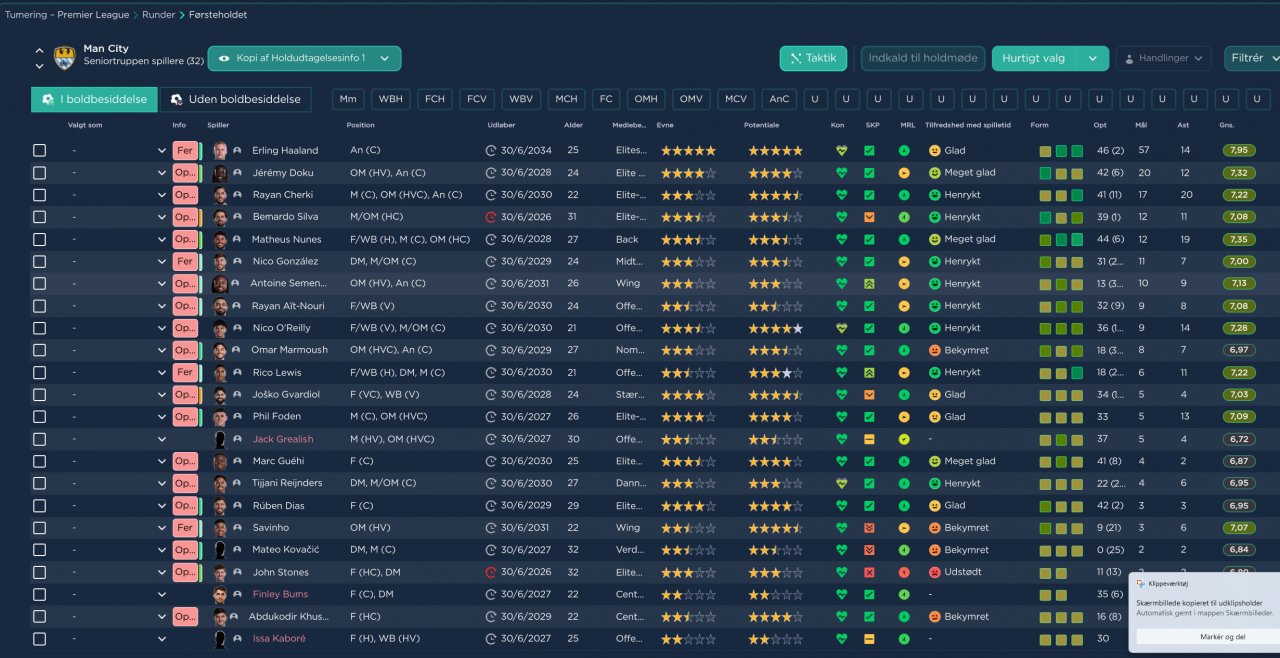The image size is (1280, 658).
Task: Select the checkbox for Phil Foden's row
Action: pos(39,417)
